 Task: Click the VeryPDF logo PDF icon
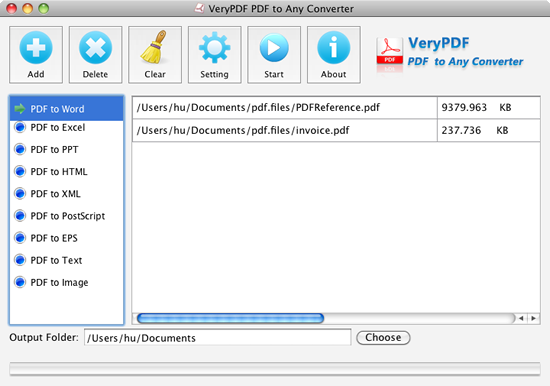coord(389,52)
